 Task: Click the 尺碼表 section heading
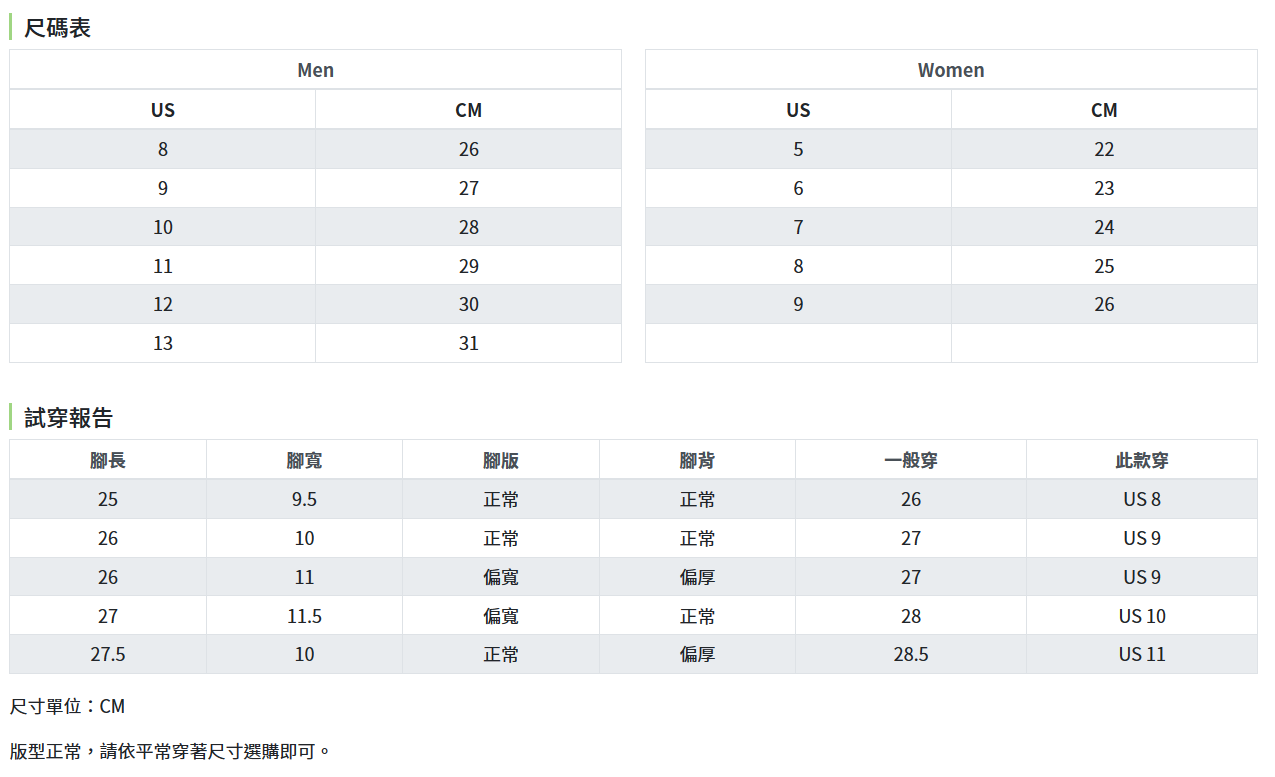point(57,28)
